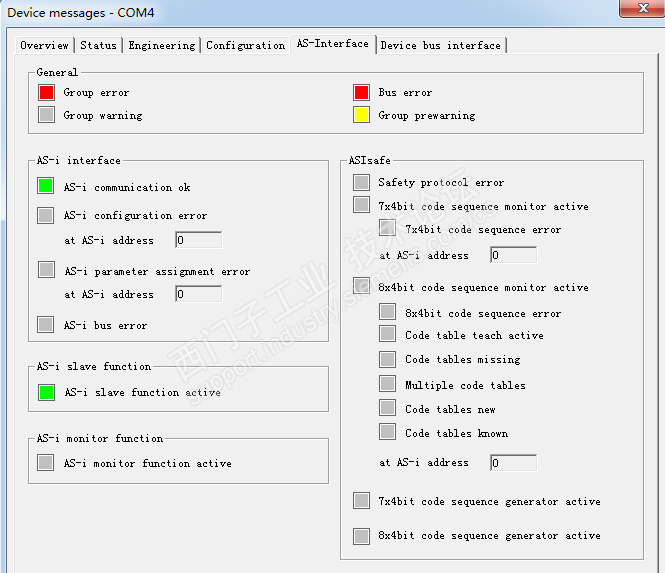Screen dimensions: 665x573
Task: Open the Engineering tab
Action: click(161, 45)
